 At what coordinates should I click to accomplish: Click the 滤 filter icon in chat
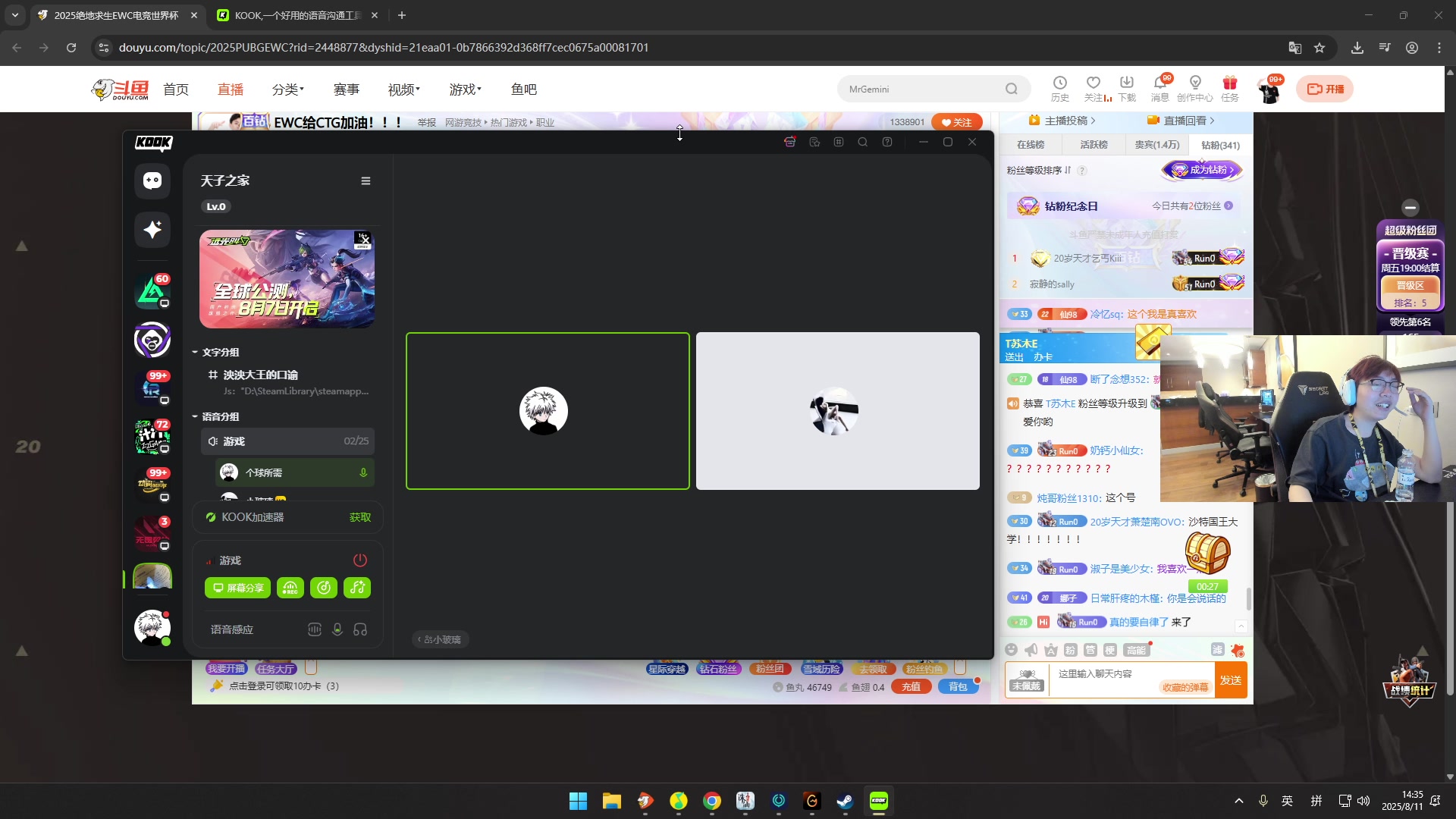(x=1217, y=650)
